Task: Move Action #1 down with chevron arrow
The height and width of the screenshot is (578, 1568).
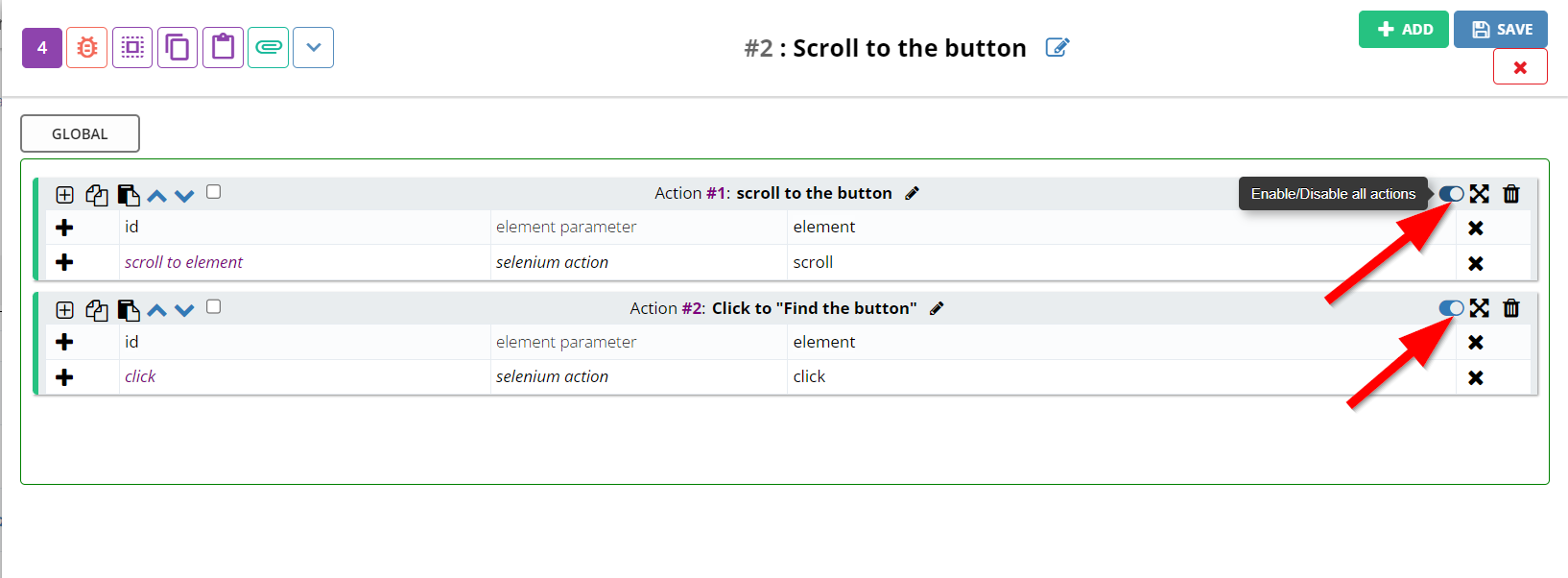Action: (185, 196)
